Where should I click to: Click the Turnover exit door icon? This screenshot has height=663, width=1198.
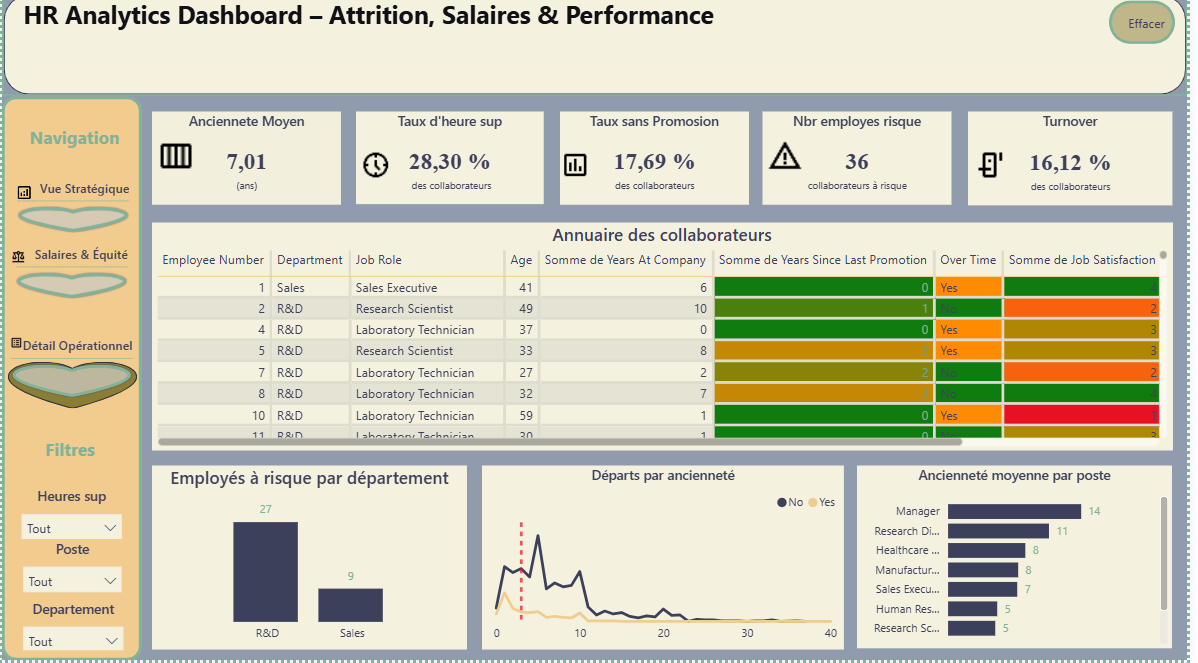990,164
